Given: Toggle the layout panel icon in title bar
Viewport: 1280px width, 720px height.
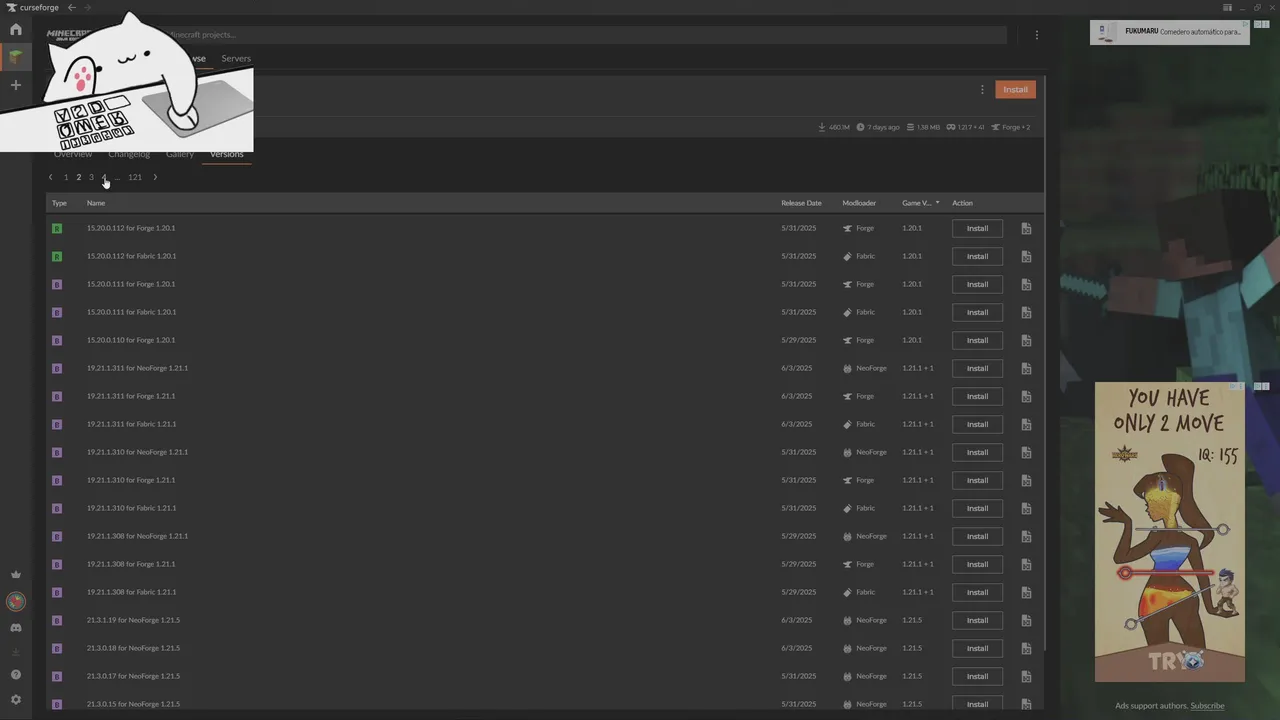Looking at the screenshot, I should [1227, 7].
